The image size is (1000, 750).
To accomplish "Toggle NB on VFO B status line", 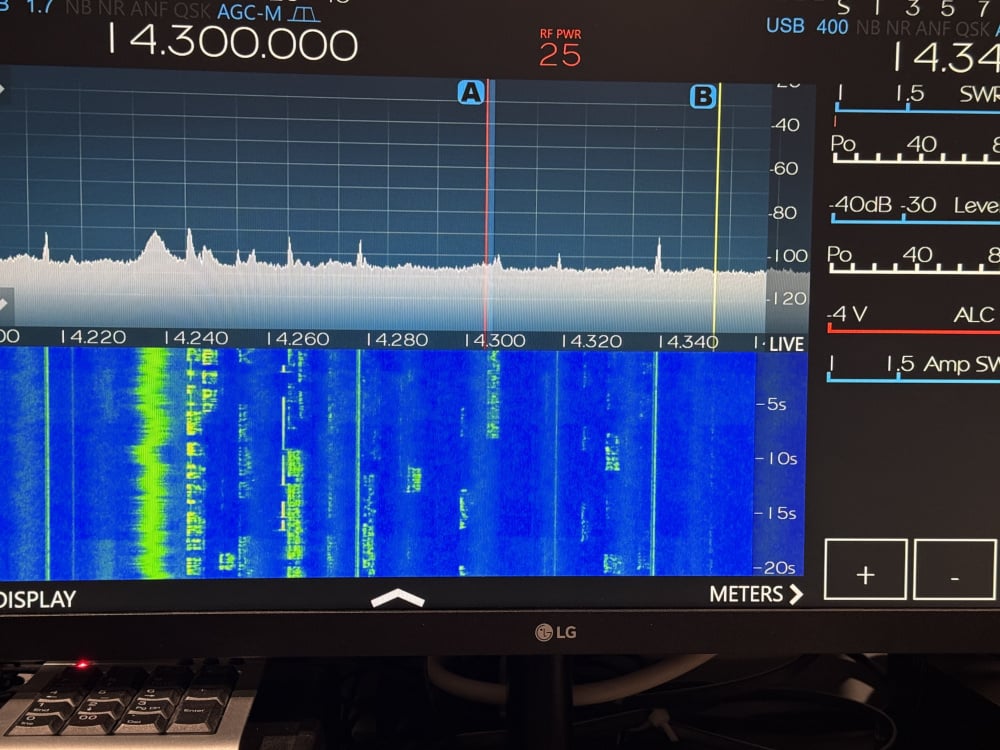I will pyautogui.click(x=867, y=28).
